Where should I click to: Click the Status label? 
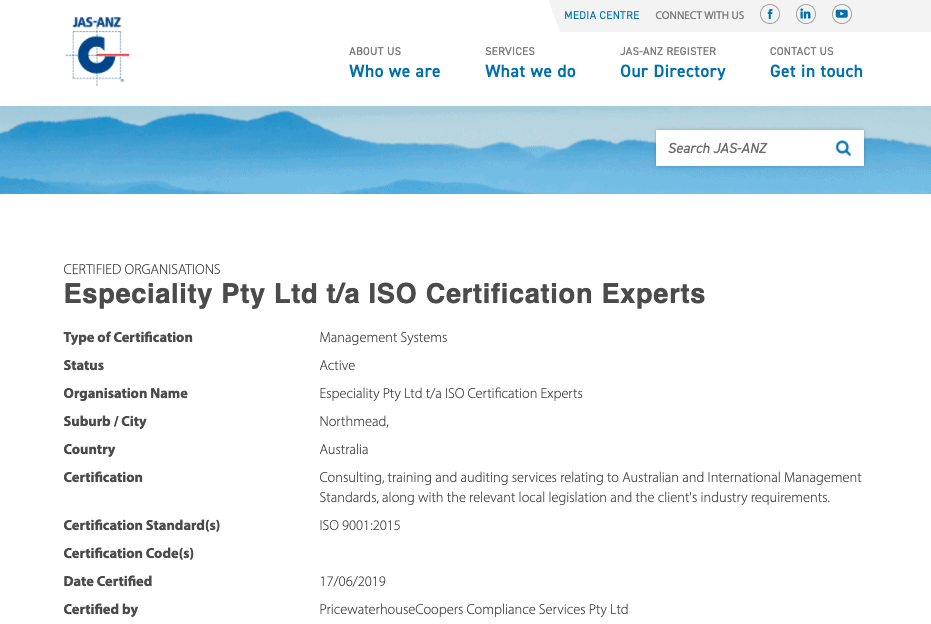tap(84, 365)
